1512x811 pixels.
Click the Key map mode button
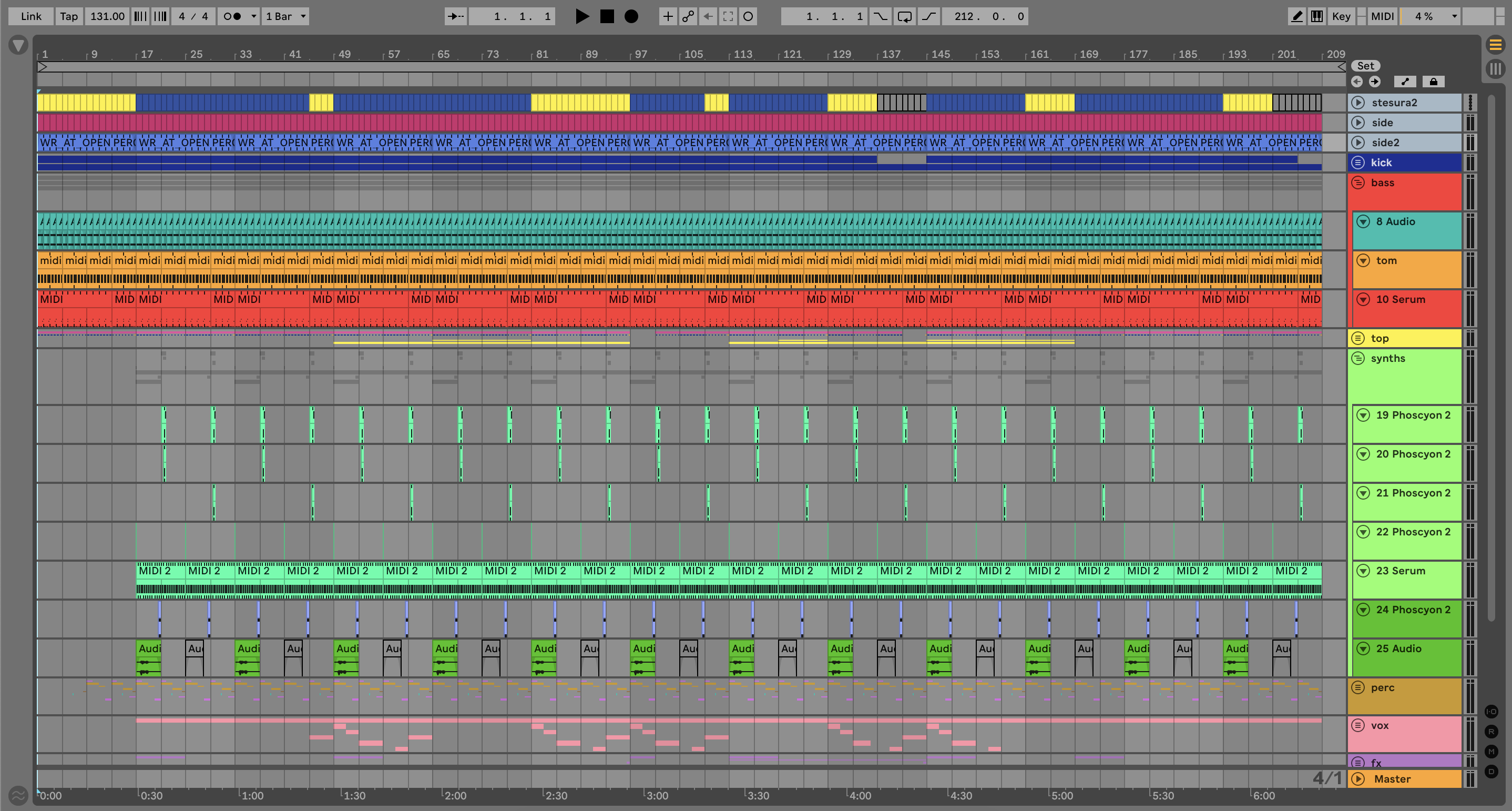[1341, 16]
